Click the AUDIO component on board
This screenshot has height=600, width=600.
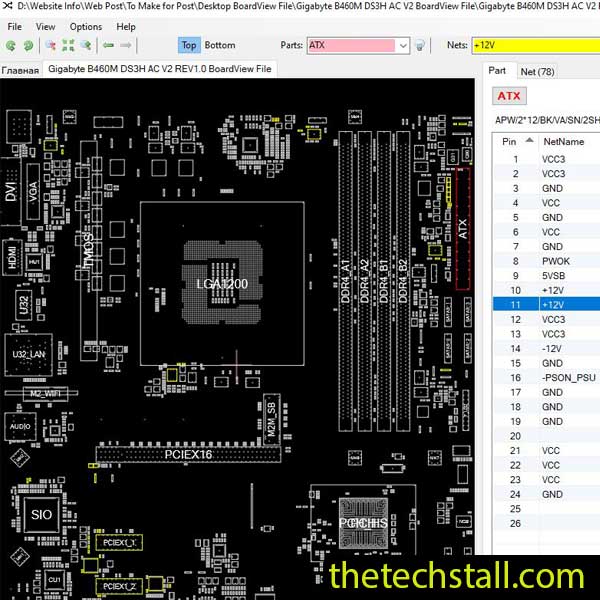point(20,426)
